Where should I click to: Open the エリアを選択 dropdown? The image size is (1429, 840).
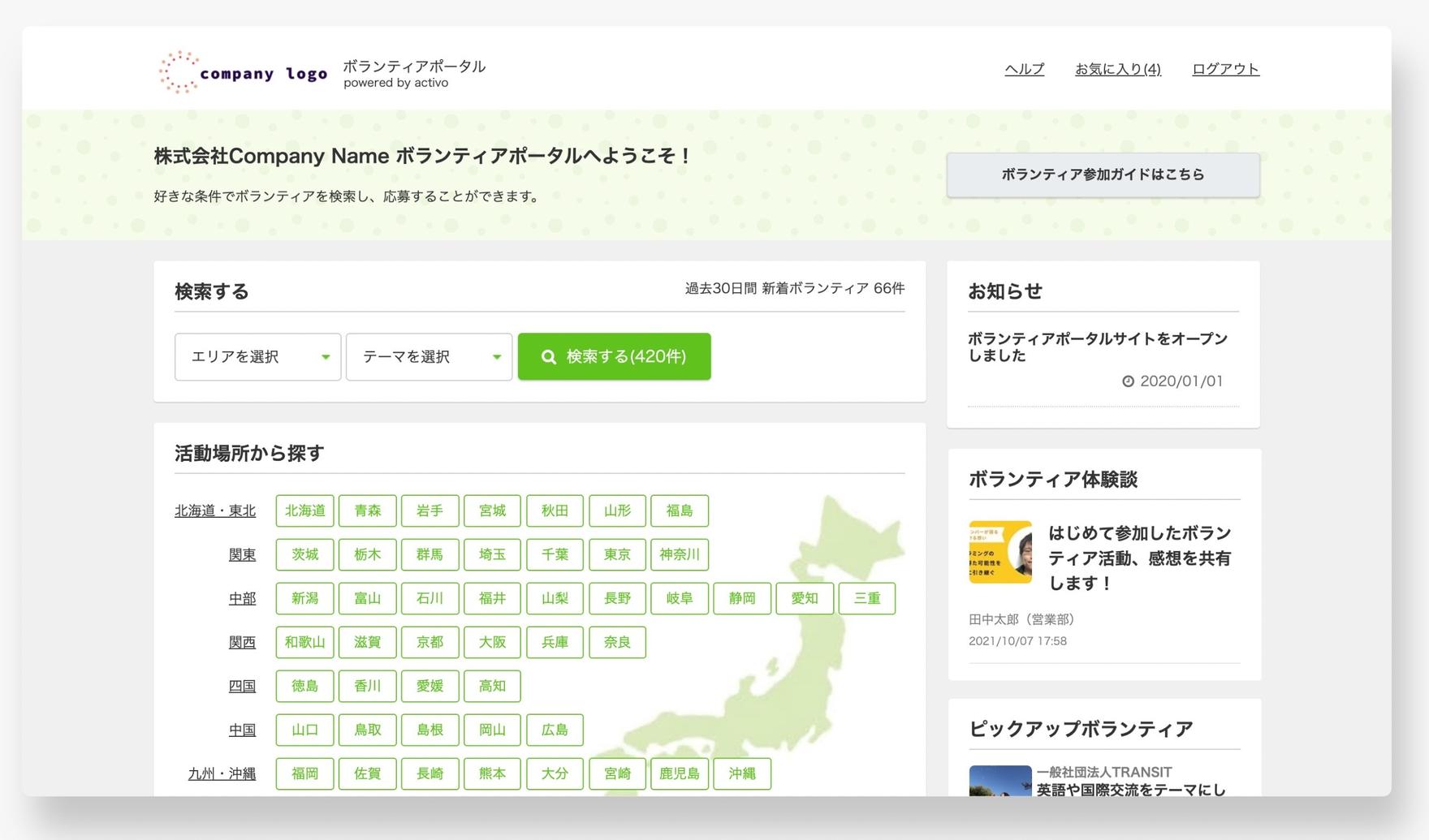(x=257, y=356)
